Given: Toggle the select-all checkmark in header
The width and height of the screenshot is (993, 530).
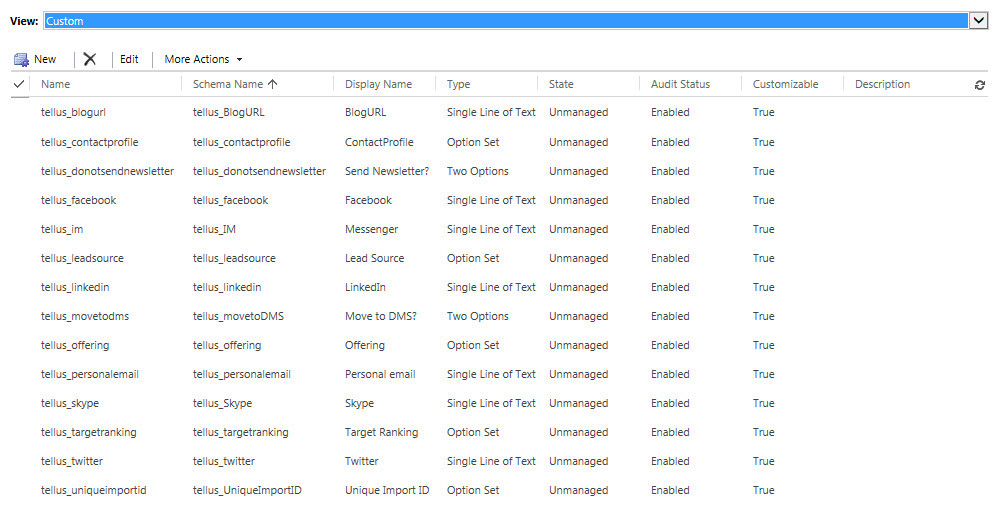Looking at the screenshot, I should (x=19, y=85).
